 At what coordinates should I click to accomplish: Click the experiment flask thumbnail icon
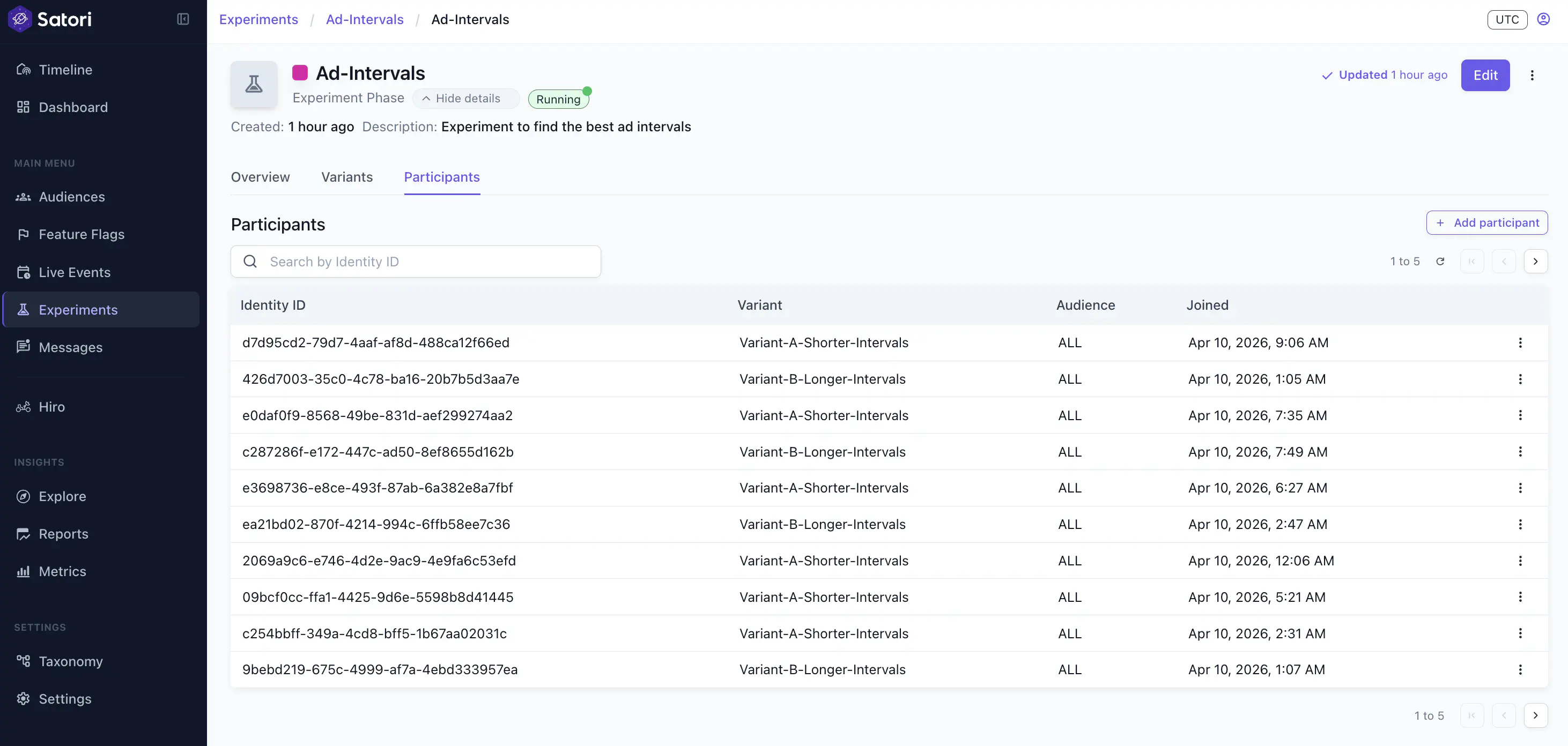pyautogui.click(x=254, y=84)
